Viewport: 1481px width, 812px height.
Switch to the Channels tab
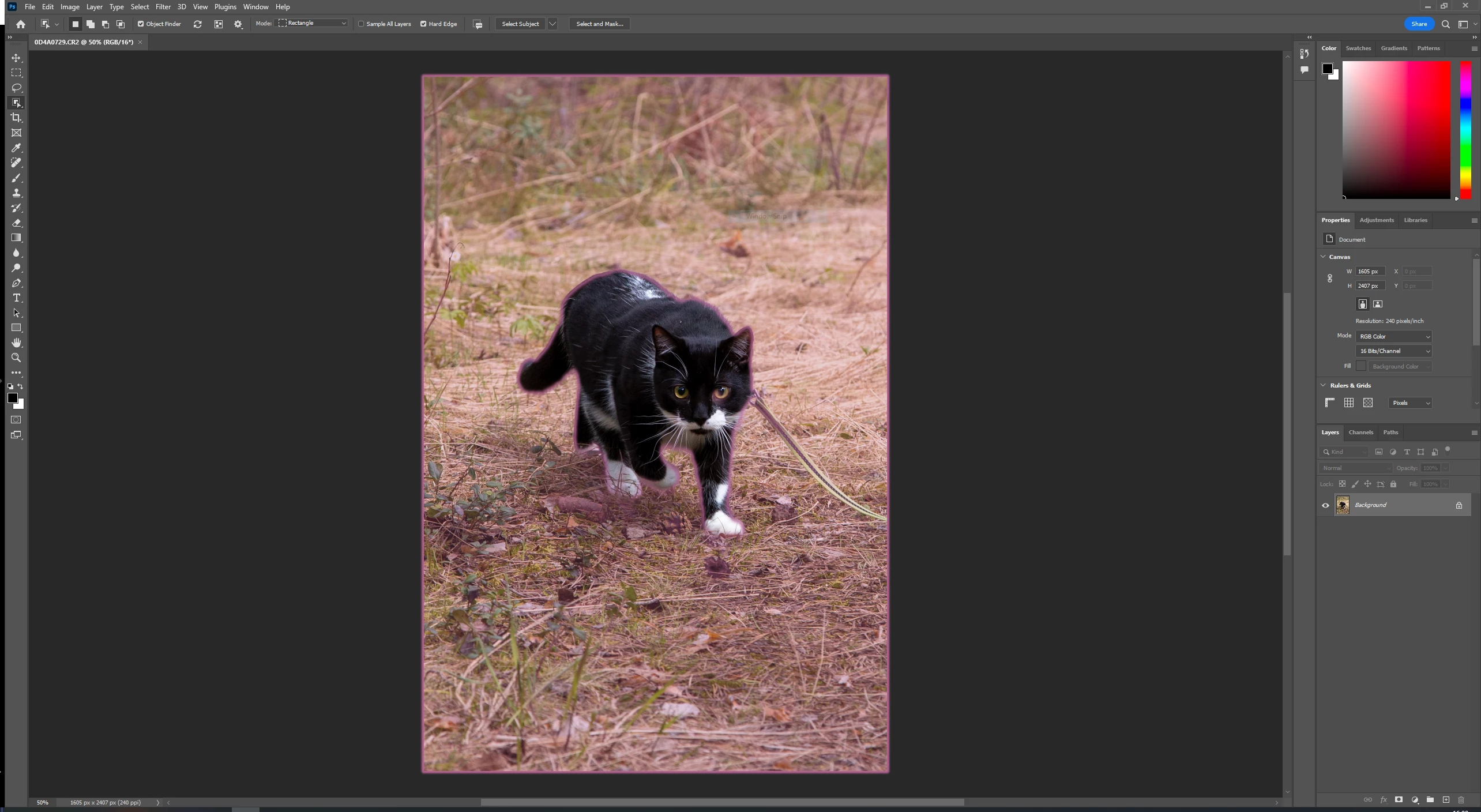click(x=1360, y=432)
